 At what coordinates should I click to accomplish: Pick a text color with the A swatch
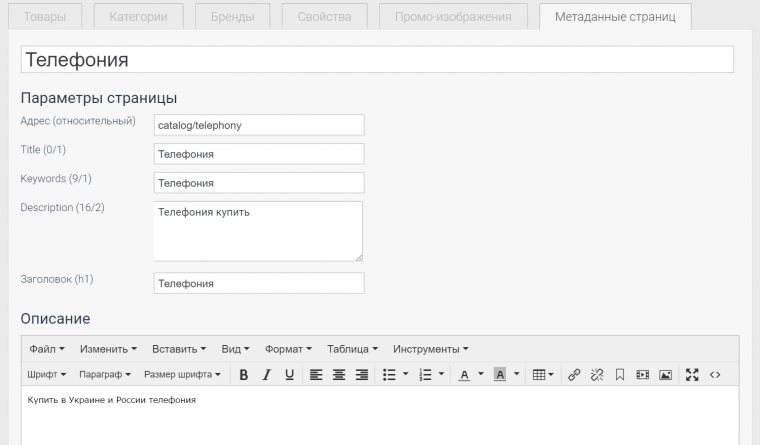pyautogui.click(x=464, y=375)
